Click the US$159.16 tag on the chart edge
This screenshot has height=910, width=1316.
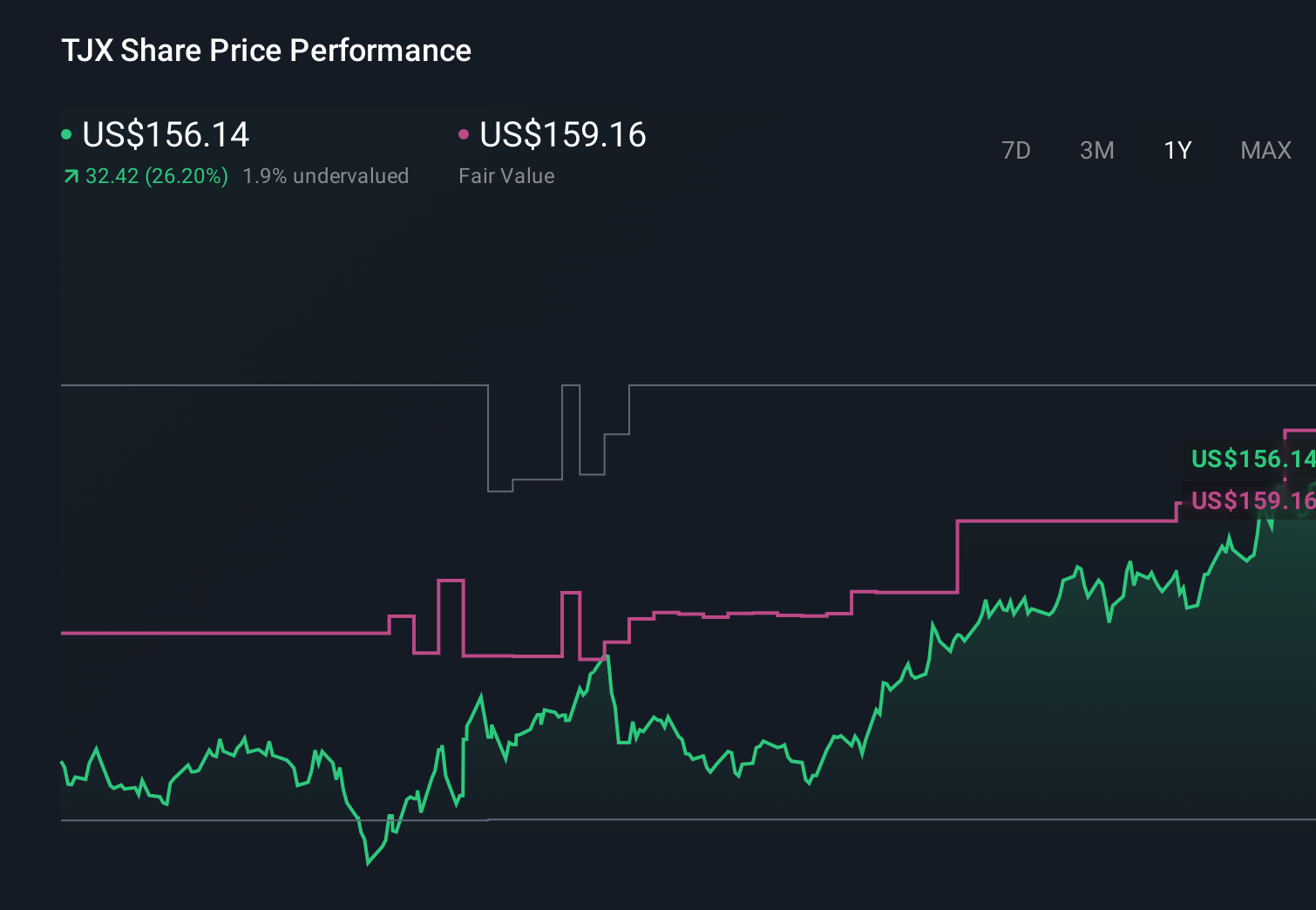point(1253,501)
